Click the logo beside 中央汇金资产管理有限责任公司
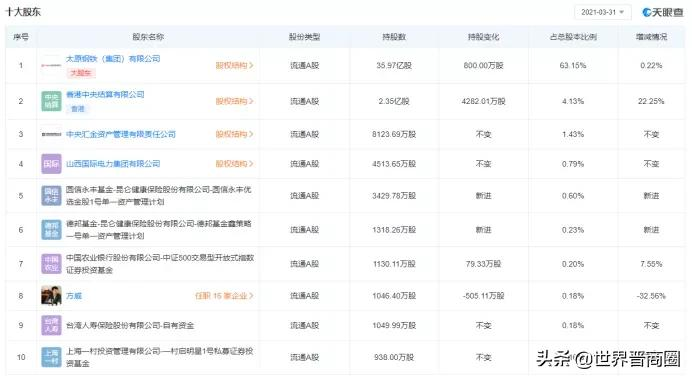This screenshot has width=692, height=379. tap(51, 134)
